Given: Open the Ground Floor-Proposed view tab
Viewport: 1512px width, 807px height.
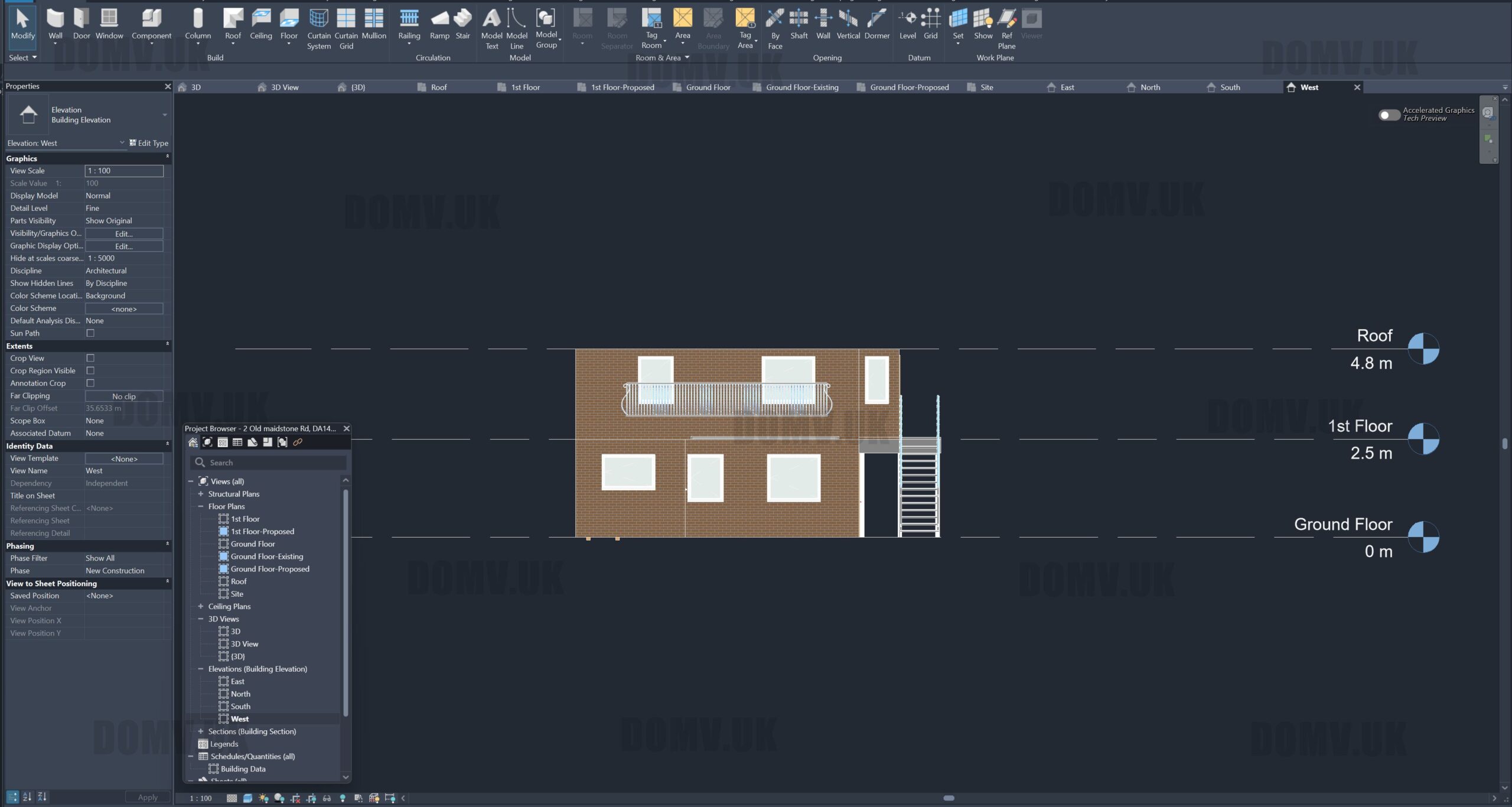Looking at the screenshot, I should tap(908, 87).
